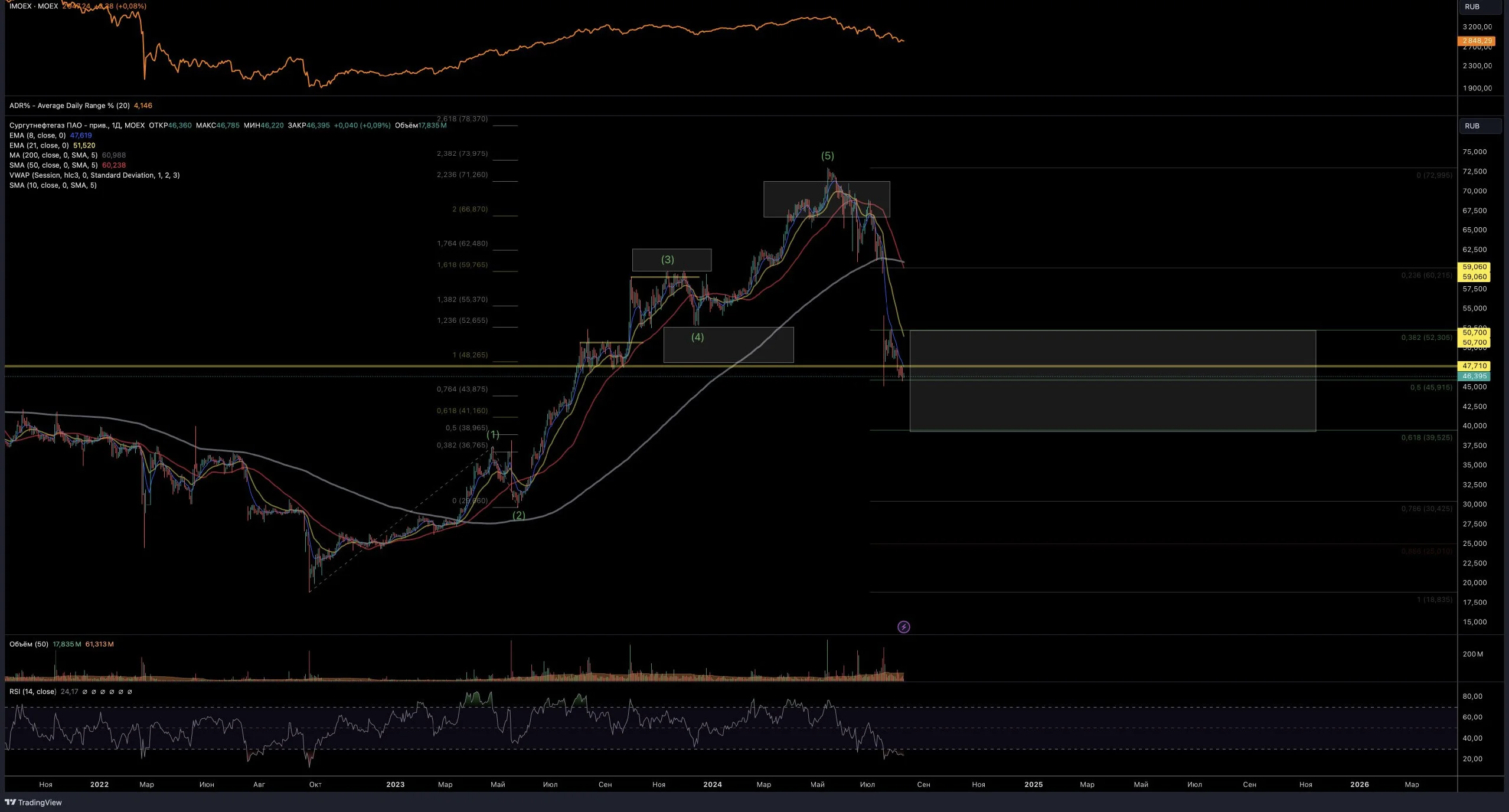Viewport: 1509px width, 812px height.
Task: Click the green 46,395 current price tag
Action: pyautogui.click(x=1474, y=376)
